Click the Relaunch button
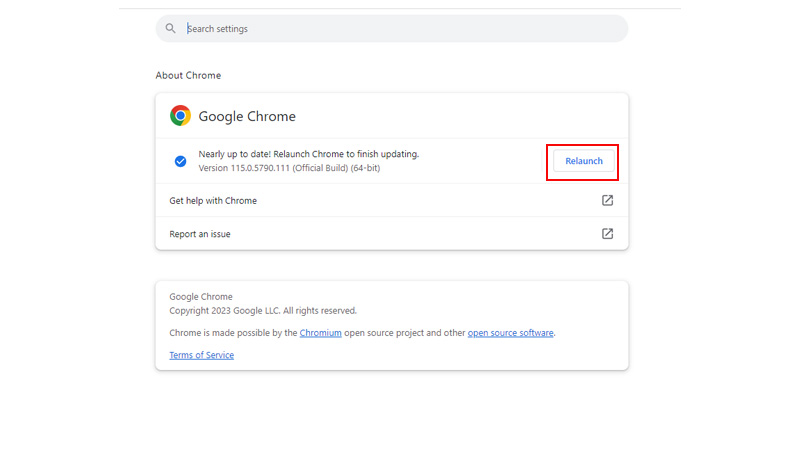800x450 pixels. [584, 161]
